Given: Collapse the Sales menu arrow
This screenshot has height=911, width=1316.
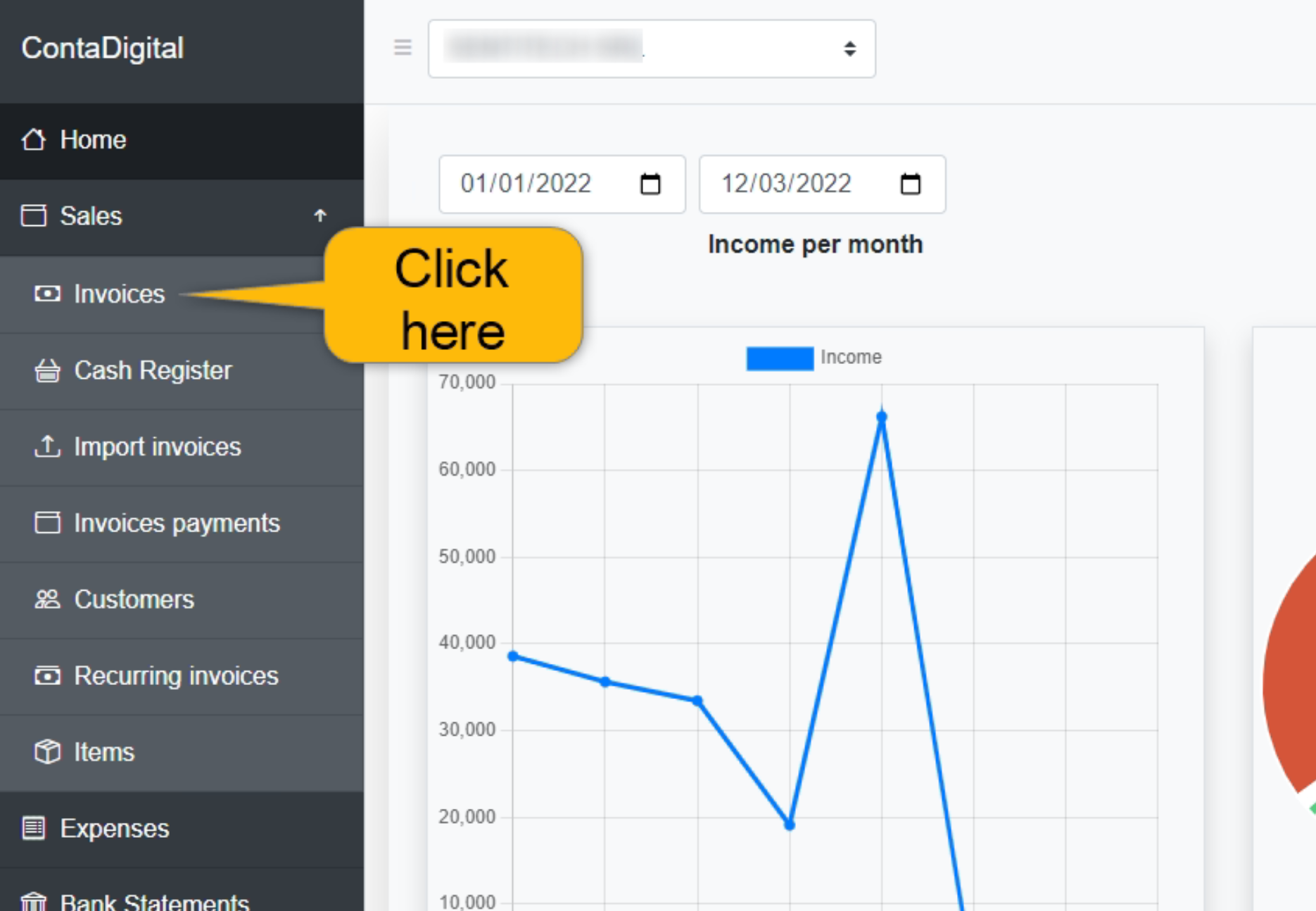Looking at the screenshot, I should 320,215.
